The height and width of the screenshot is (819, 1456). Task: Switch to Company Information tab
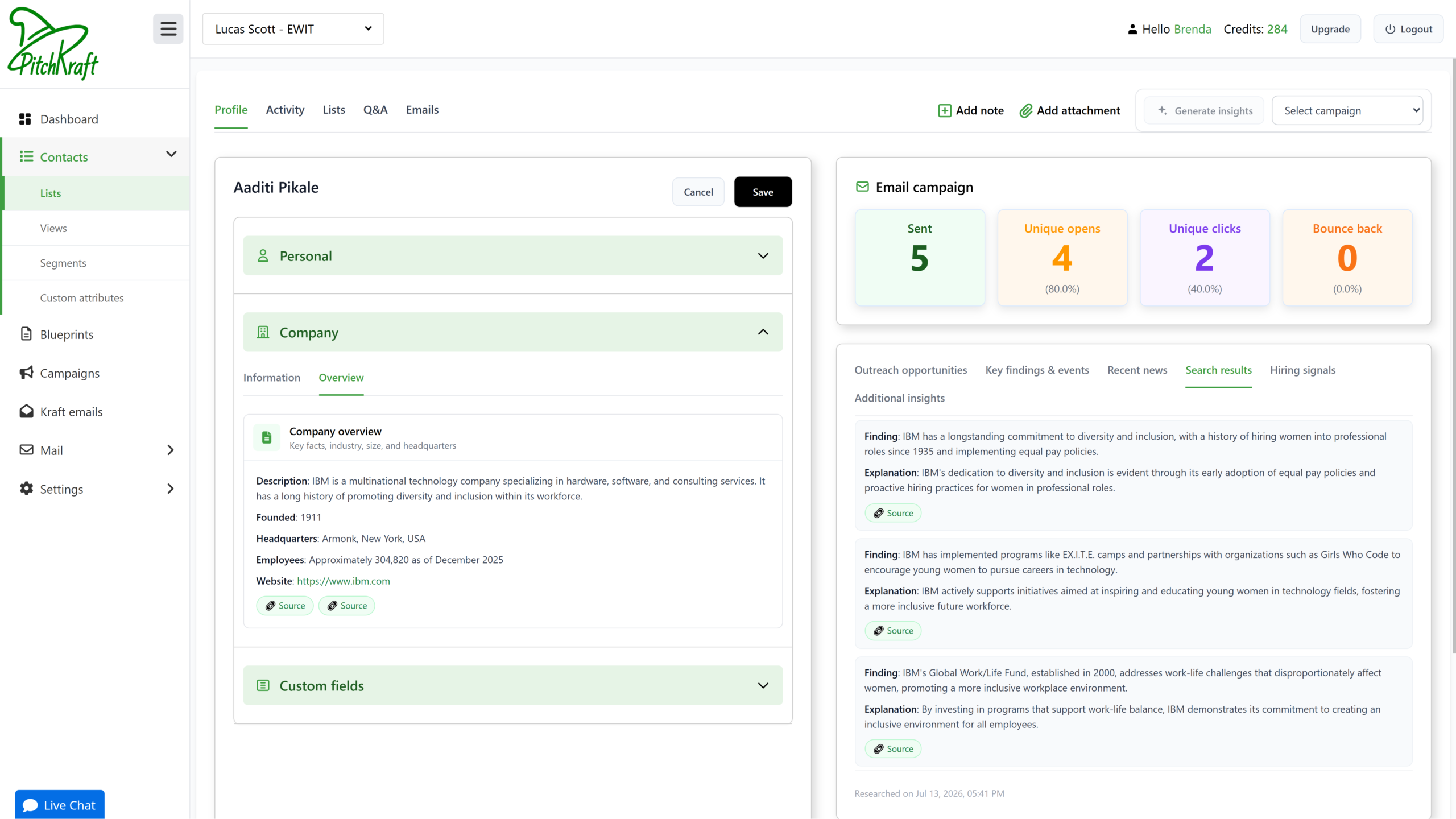[272, 378]
